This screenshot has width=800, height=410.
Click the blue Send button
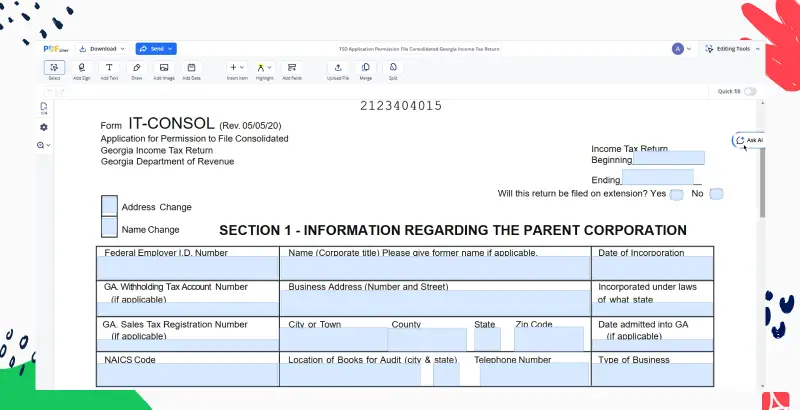coord(156,49)
